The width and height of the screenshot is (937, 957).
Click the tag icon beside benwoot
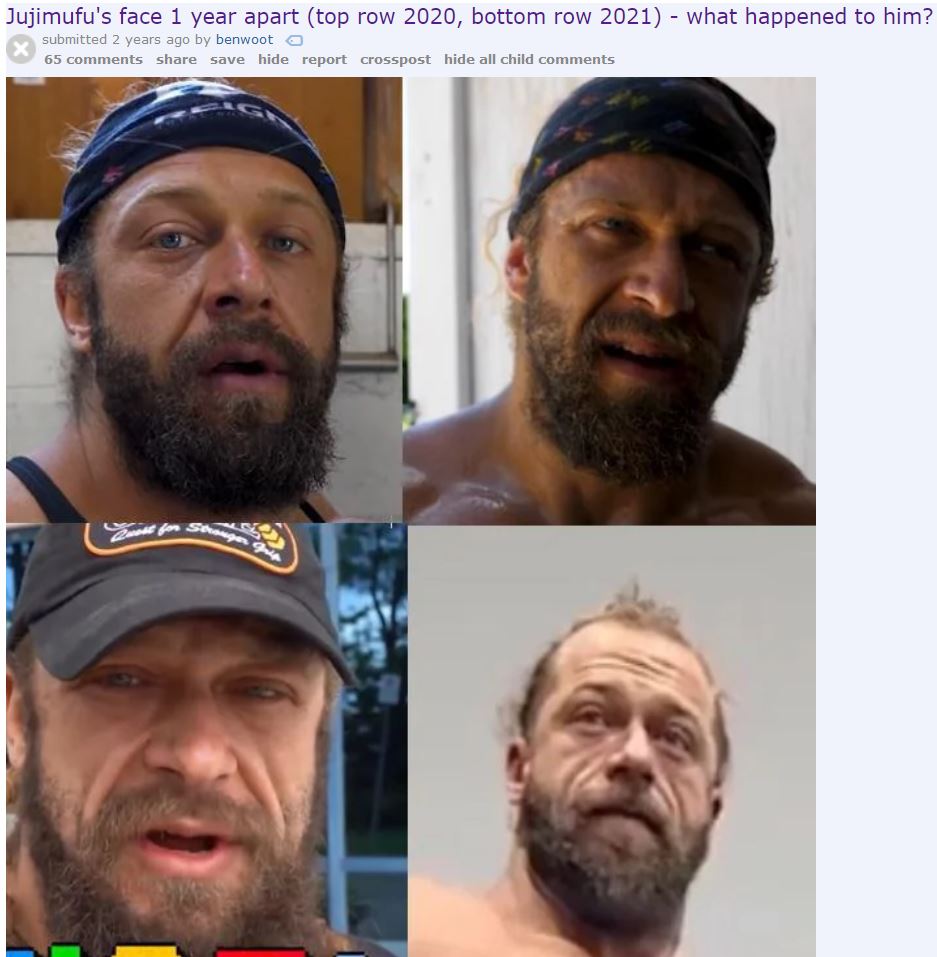[294, 40]
